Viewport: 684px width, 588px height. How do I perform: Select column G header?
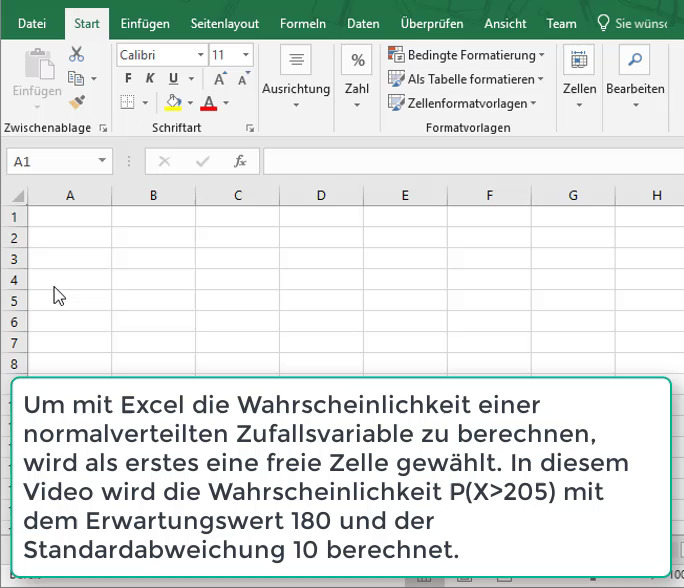tap(573, 195)
